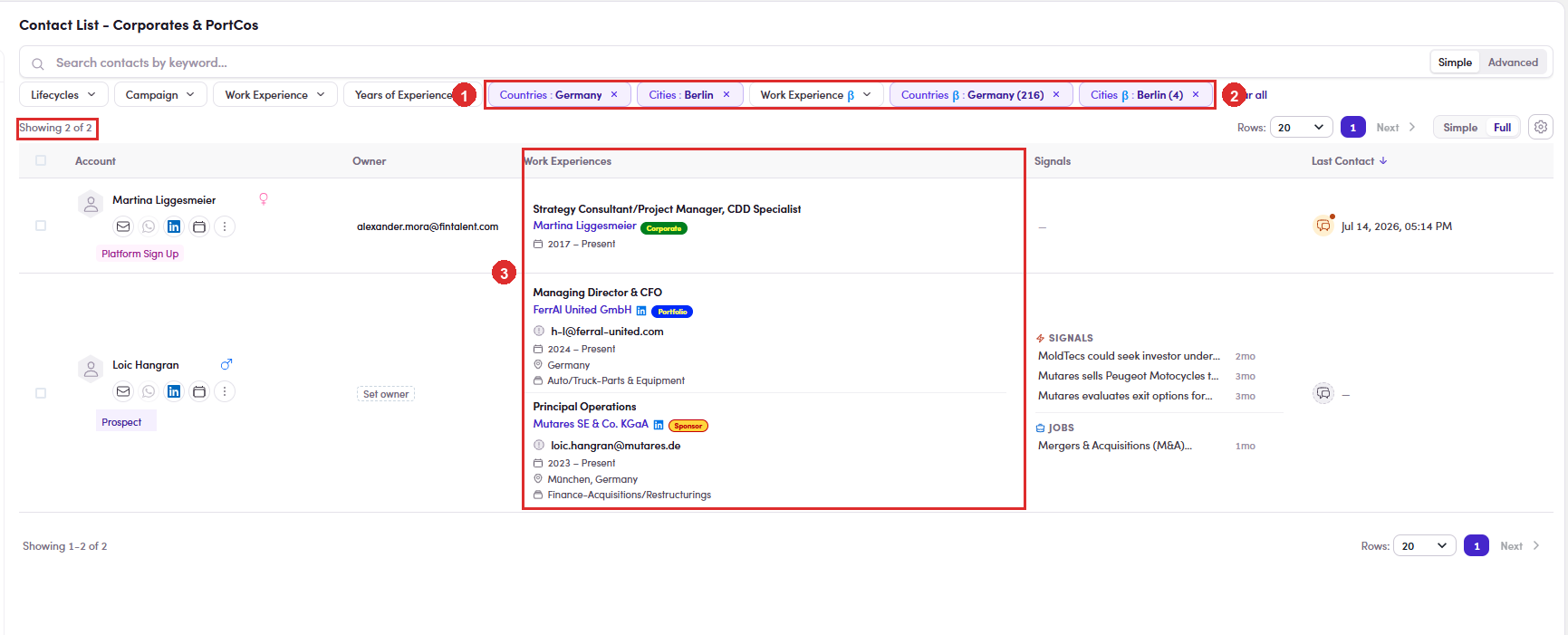Open FerrAl United GmbH link
Screen dimensions: 1568x635
[582, 310]
